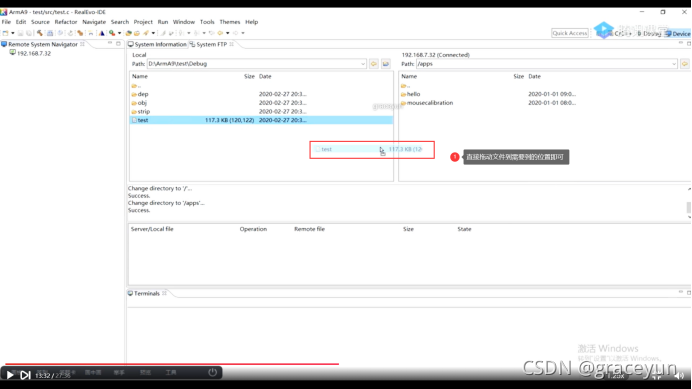Click the video next-track button

(25, 375)
